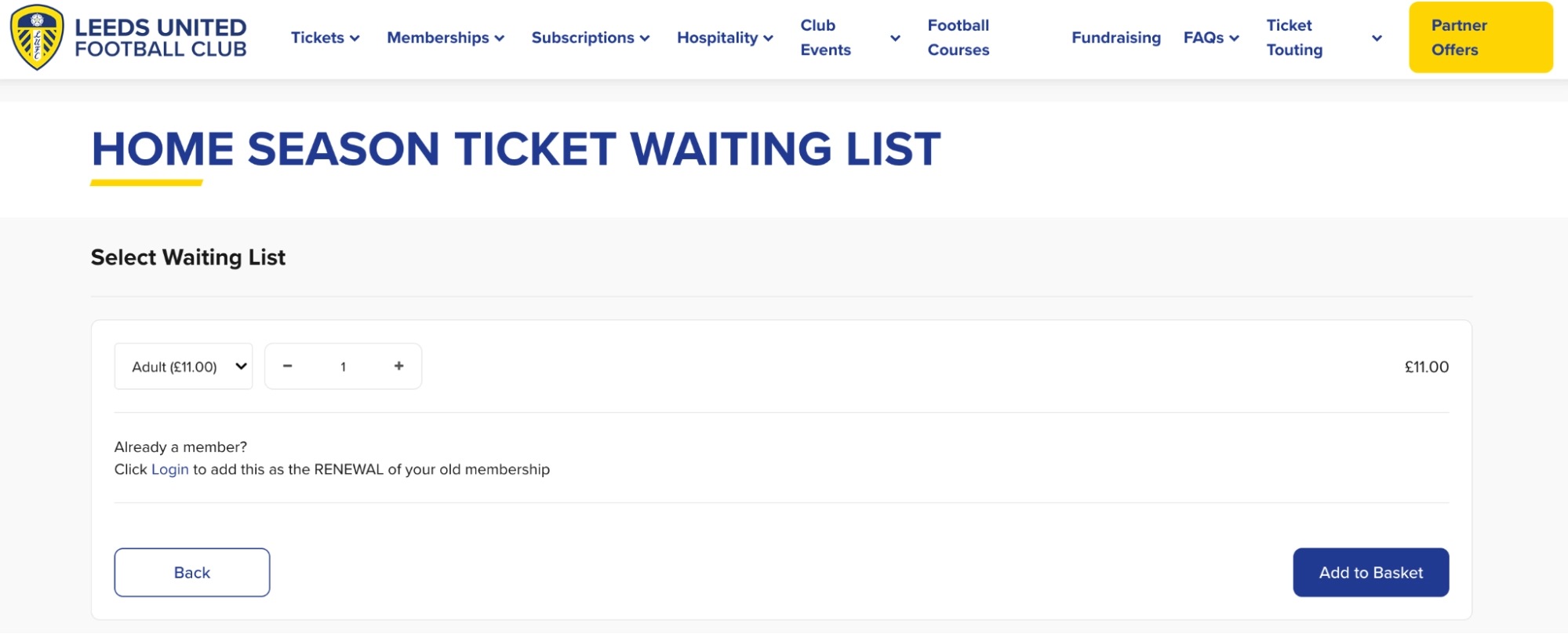Expand the Ticket Touting chevron
Image resolution: width=1568 pixels, height=634 pixels.
[1377, 37]
